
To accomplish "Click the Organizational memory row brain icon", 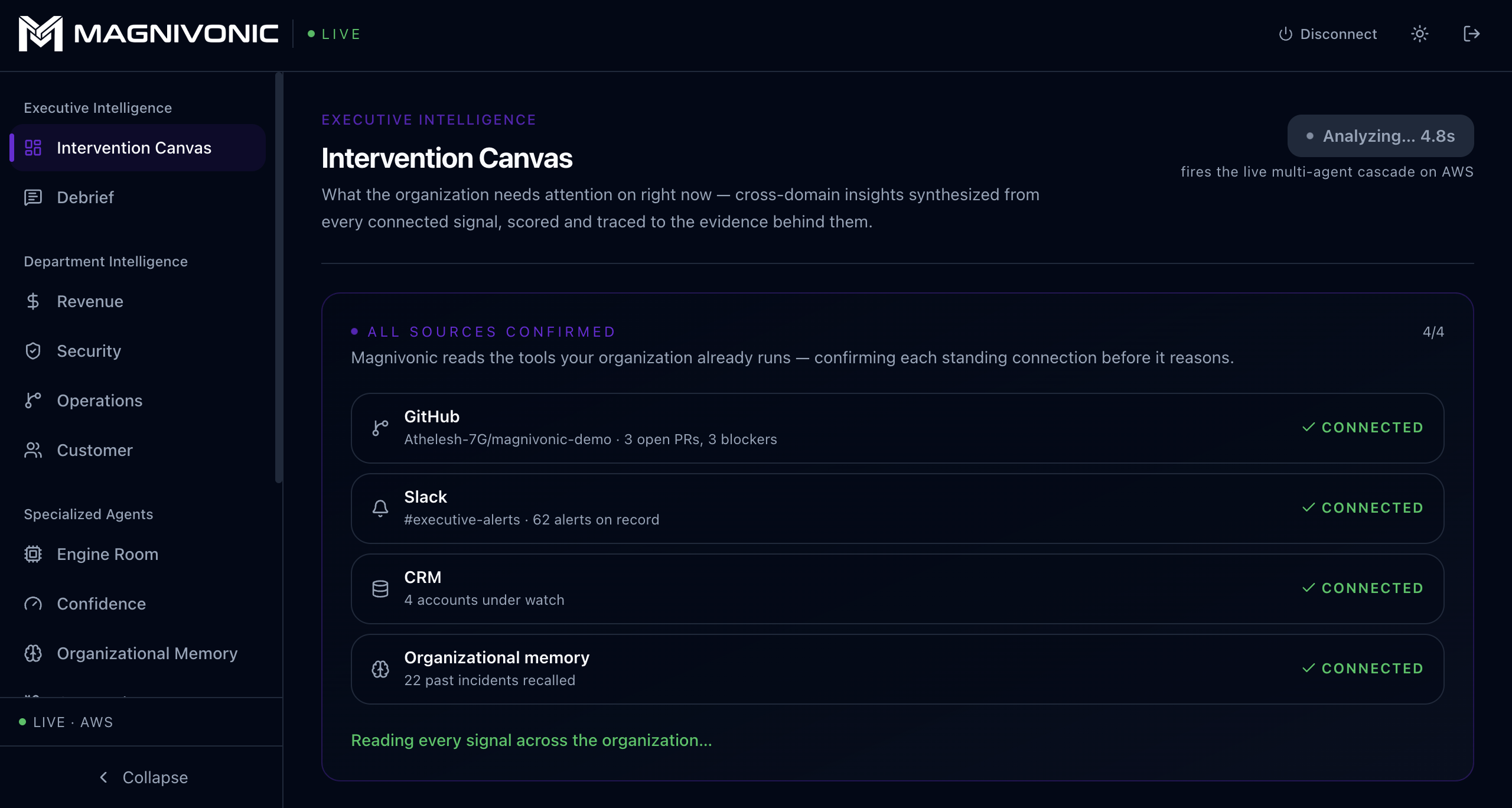I will pos(380,669).
